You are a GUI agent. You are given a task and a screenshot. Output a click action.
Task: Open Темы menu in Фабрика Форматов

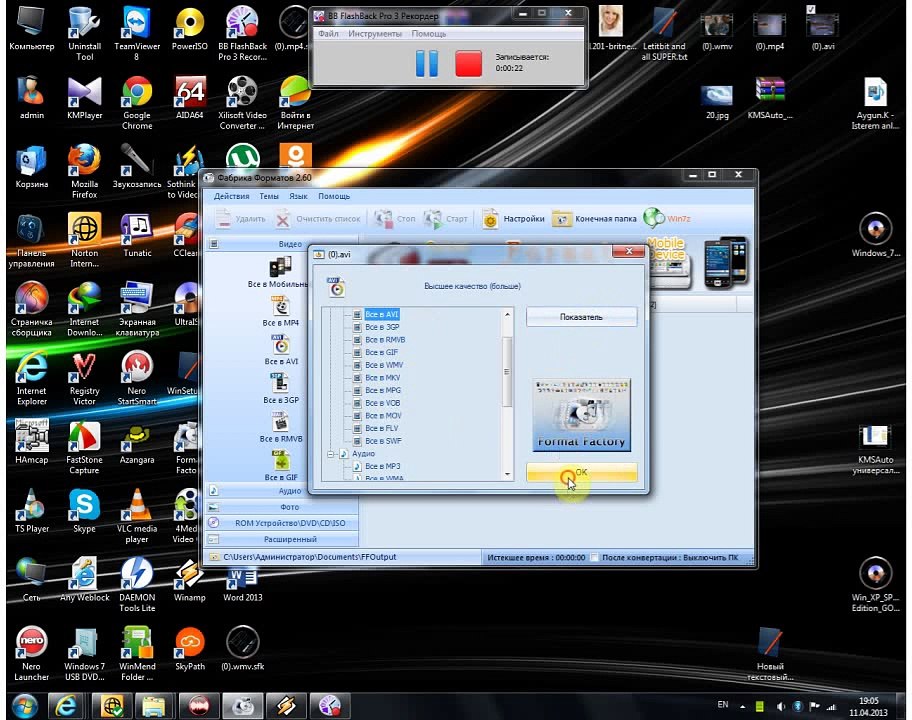269,197
